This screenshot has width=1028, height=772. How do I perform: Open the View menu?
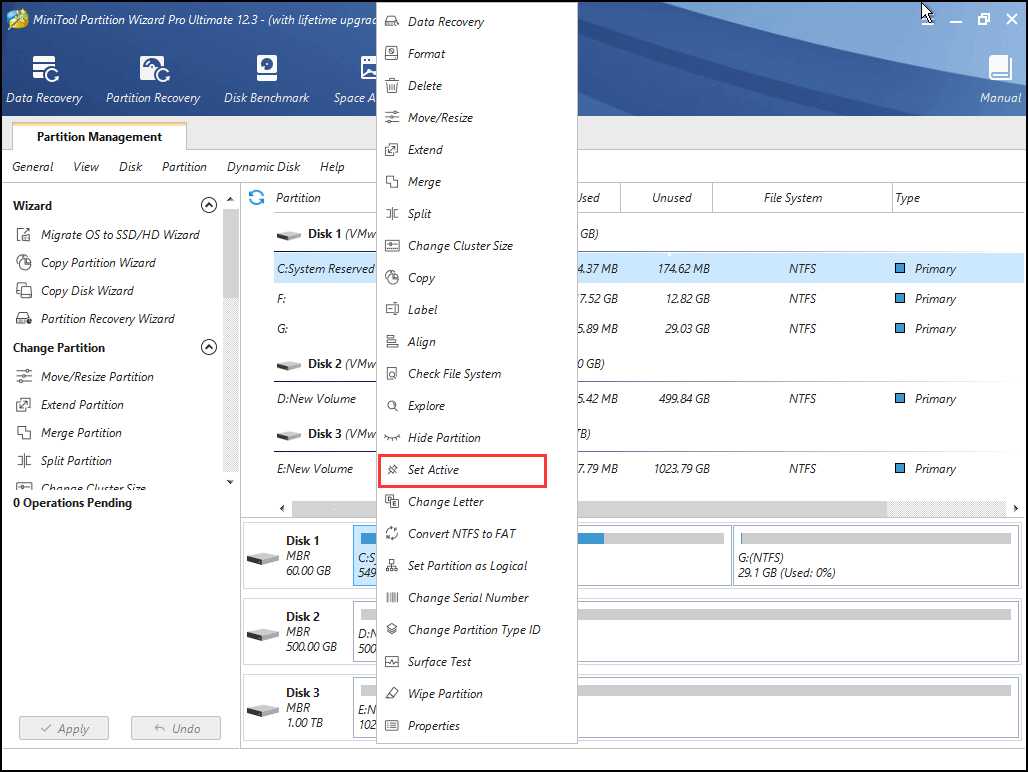tap(86, 166)
